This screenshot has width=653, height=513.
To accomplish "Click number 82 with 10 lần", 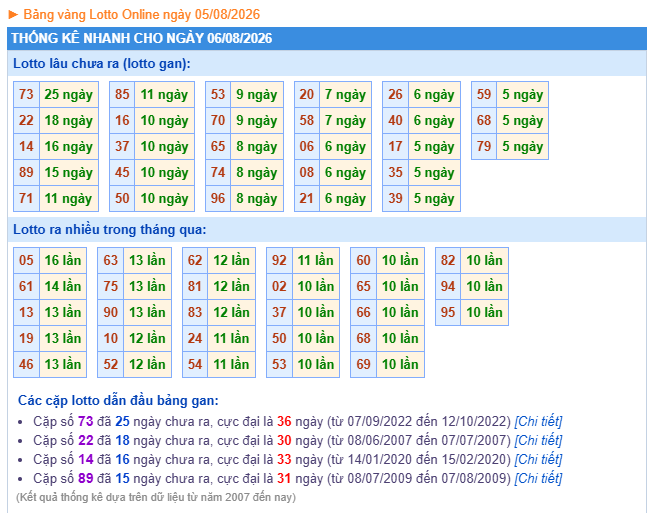I will 448,260.
